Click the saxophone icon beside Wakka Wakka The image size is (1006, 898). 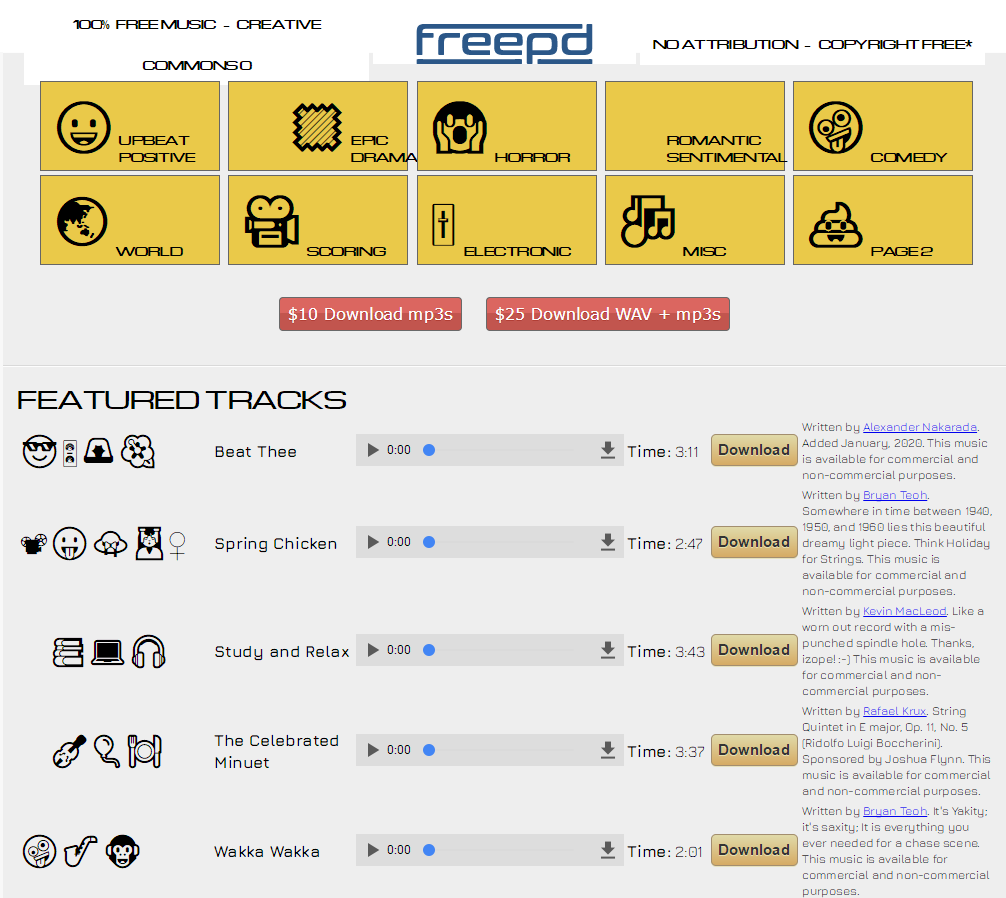81,851
